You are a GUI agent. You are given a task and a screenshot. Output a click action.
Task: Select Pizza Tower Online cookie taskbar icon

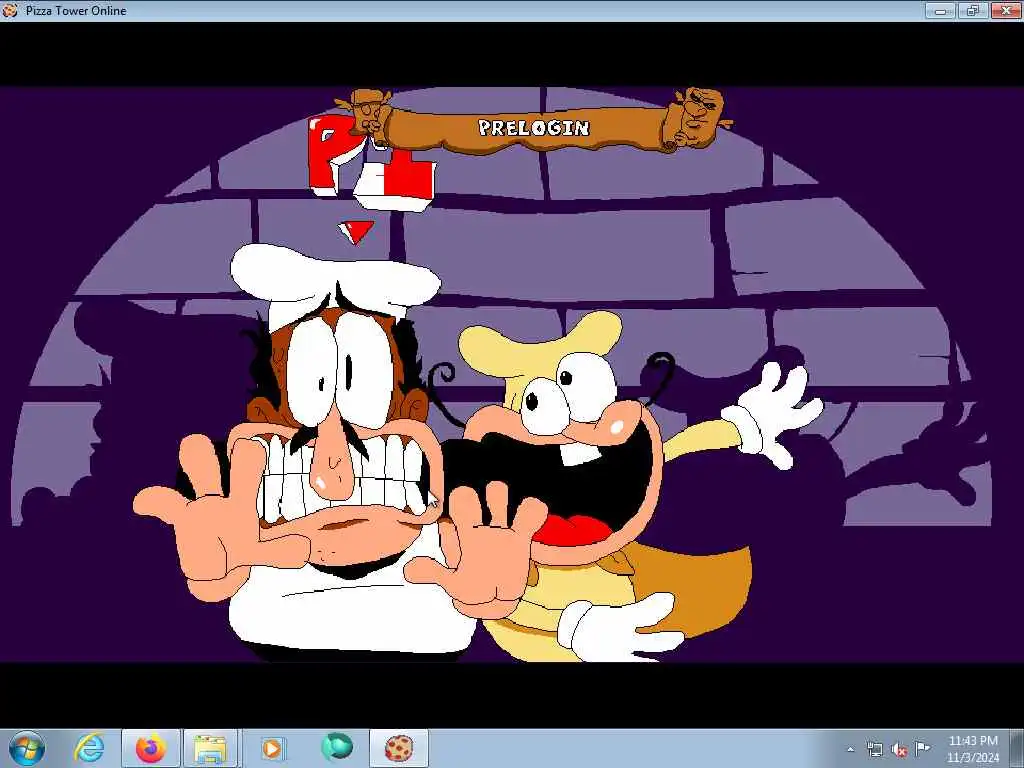click(399, 748)
